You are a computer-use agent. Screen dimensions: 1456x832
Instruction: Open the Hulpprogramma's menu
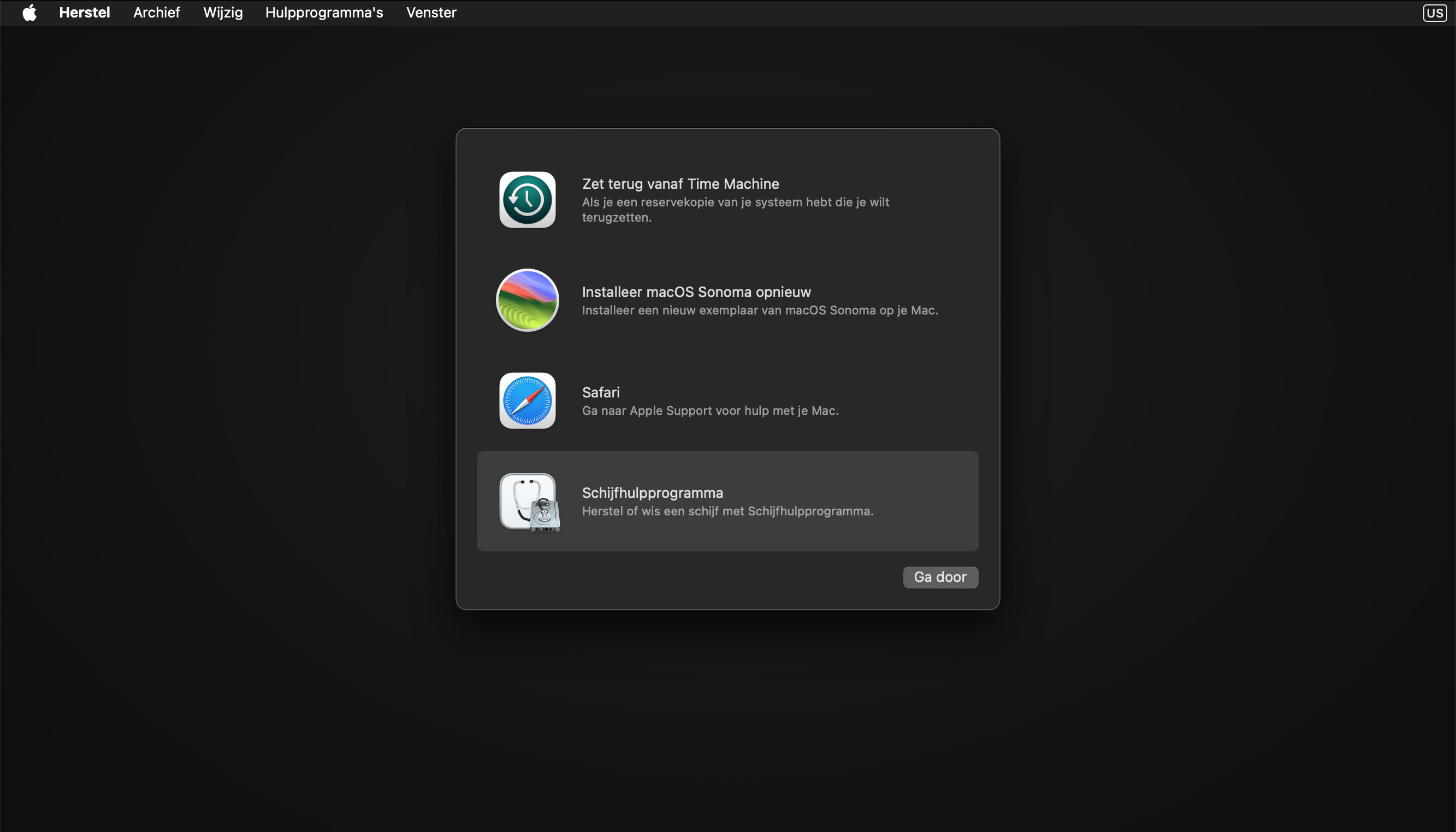pyautogui.click(x=324, y=13)
